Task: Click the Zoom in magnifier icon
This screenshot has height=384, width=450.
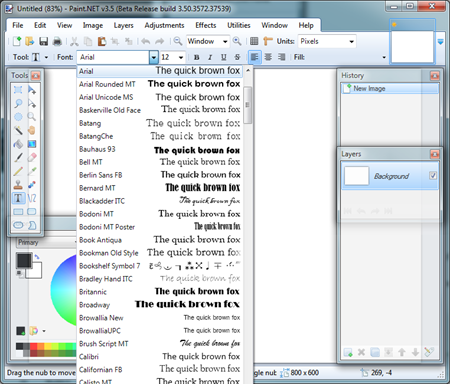Action: (237, 41)
